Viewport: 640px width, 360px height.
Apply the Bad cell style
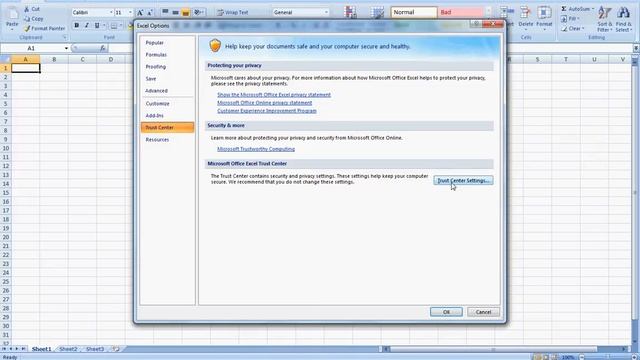(x=460, y=12)
